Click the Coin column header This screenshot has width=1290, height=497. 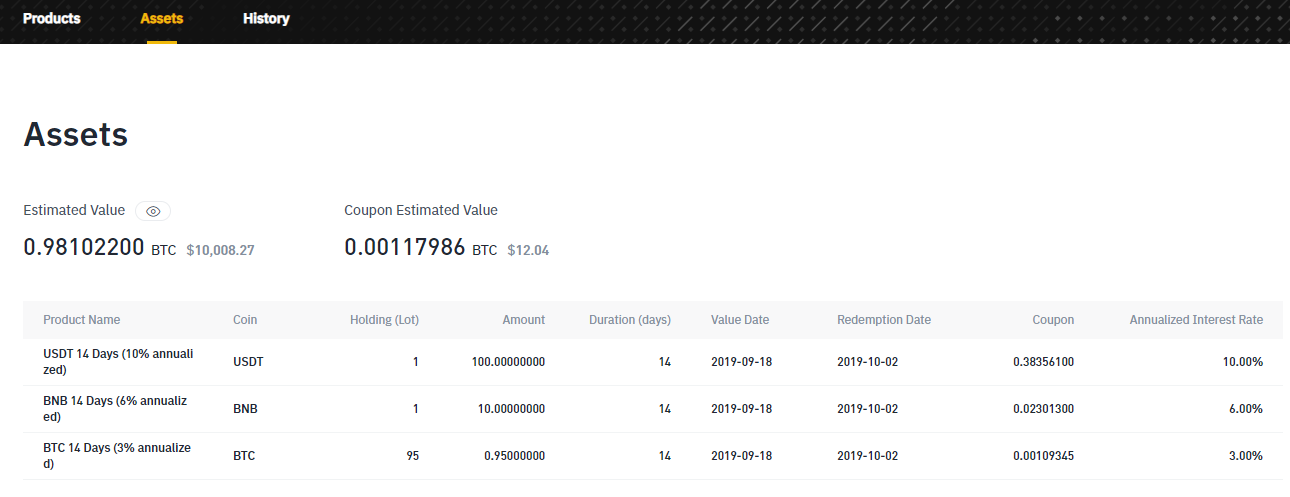click(x=245, y=320)
